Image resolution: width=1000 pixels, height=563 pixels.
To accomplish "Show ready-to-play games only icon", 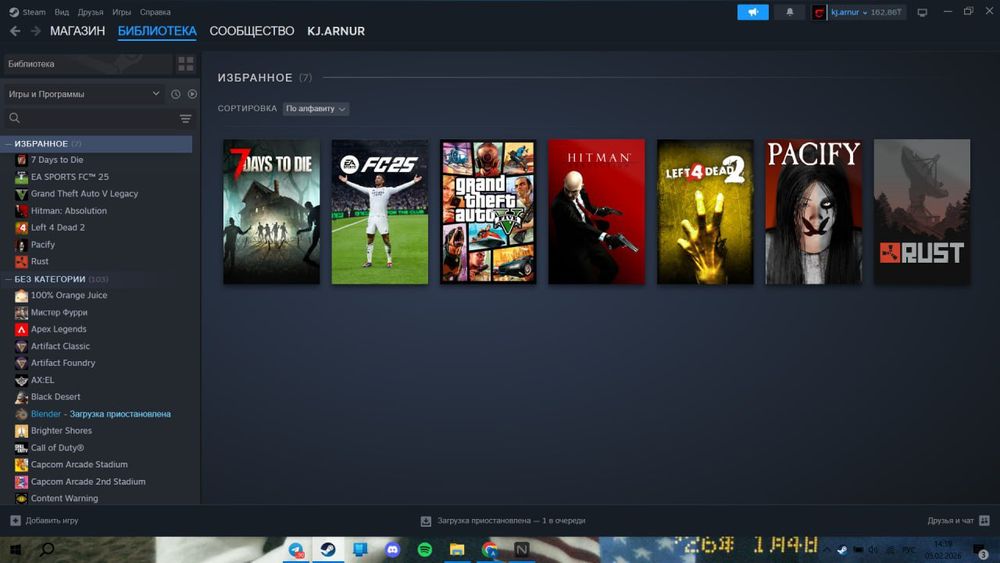I will coord(192,94).
